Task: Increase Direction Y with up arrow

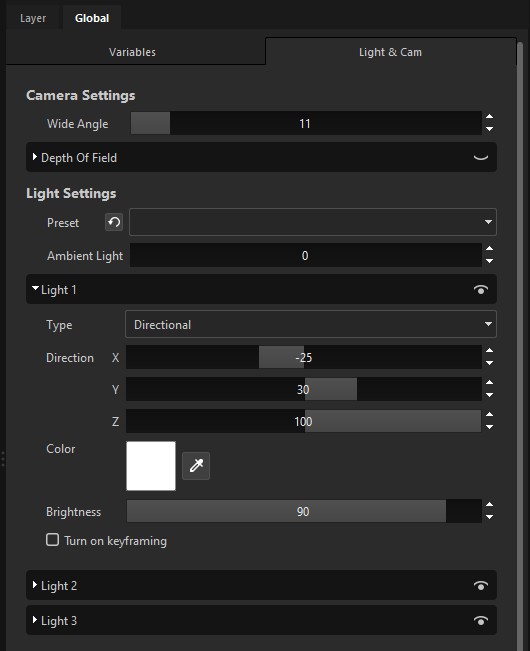Action: [x=489, y=382]
